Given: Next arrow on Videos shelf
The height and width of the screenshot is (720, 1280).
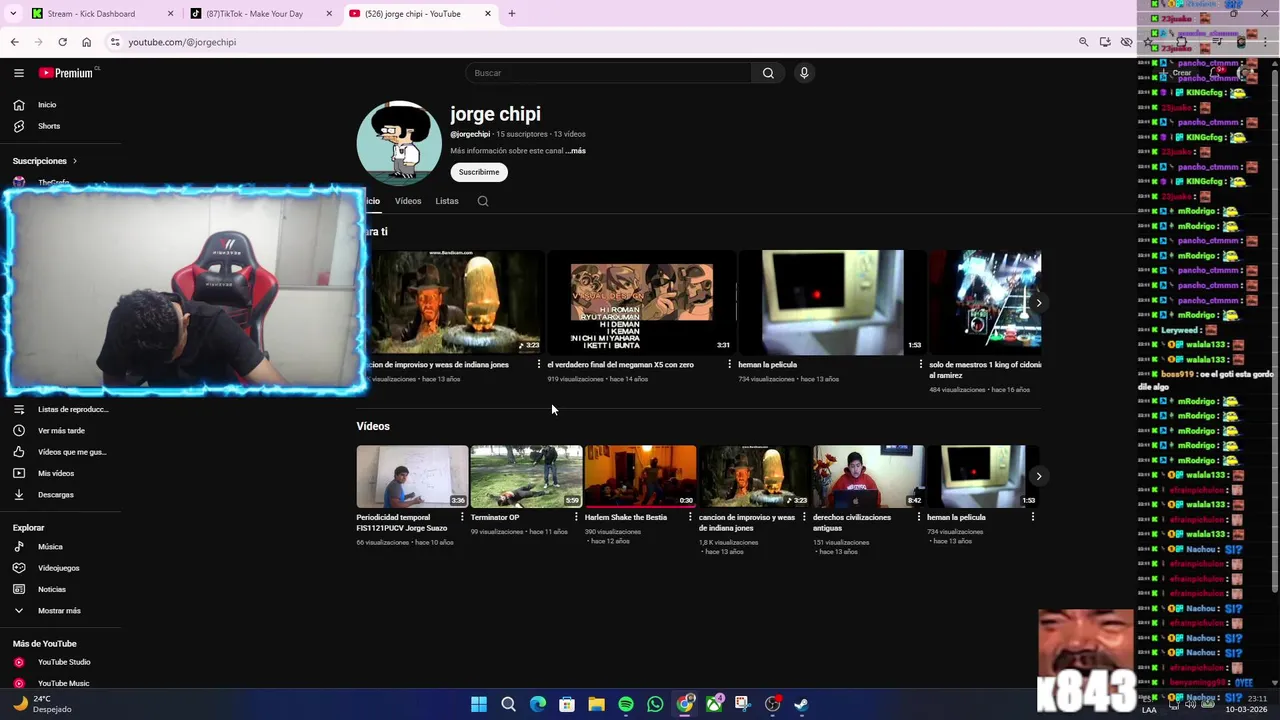Looking at the screenshot, I should 1039,476.
